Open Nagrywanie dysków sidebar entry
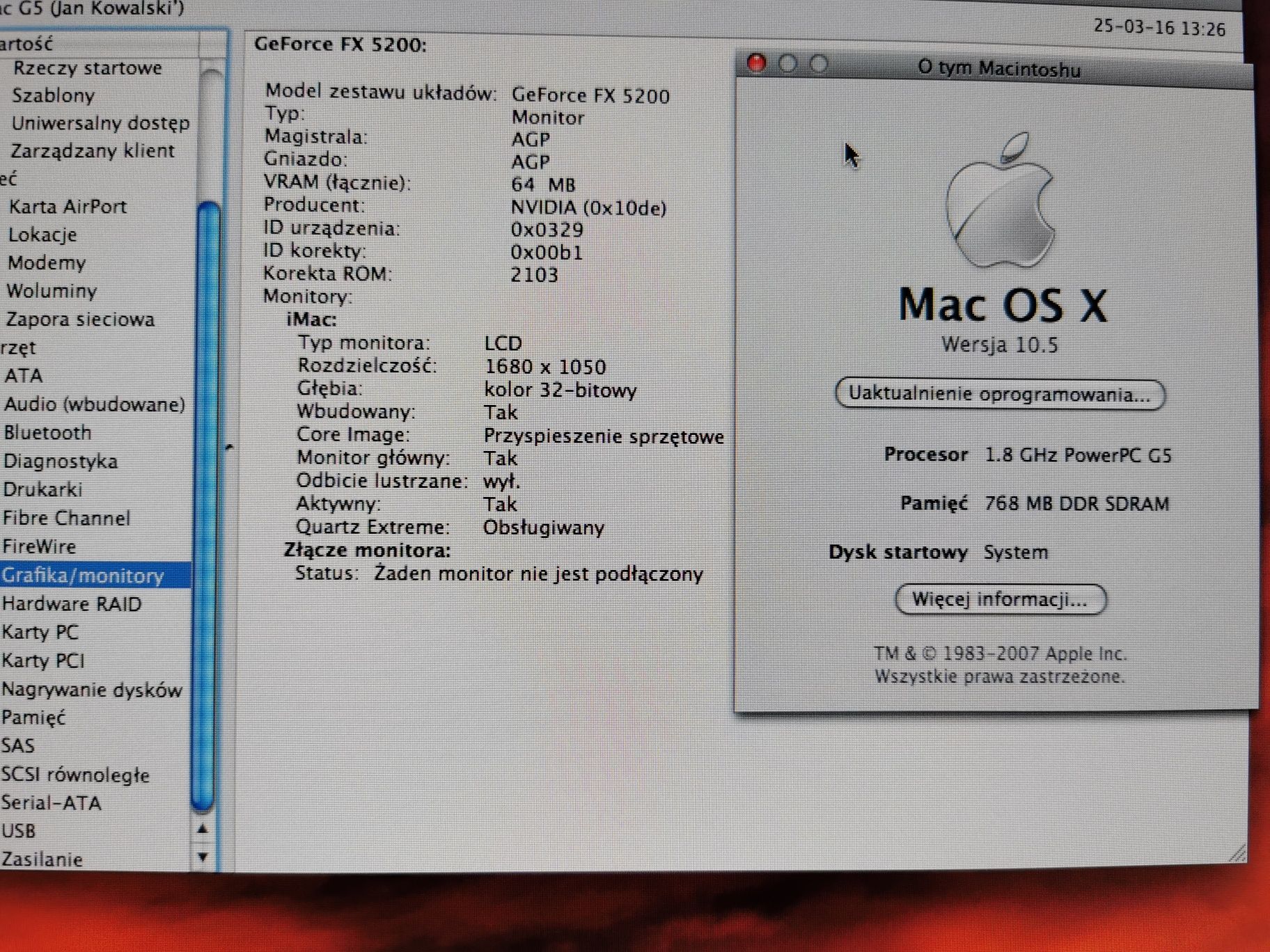The width and height of the screenshot is (1270, 952). 91,690
